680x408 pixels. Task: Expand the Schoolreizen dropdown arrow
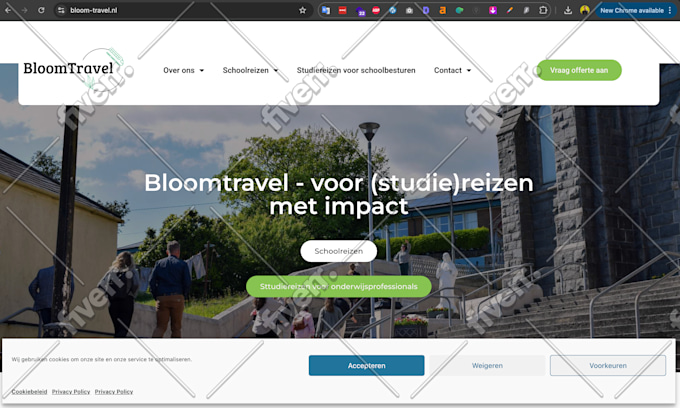click(x=276, y=71)
